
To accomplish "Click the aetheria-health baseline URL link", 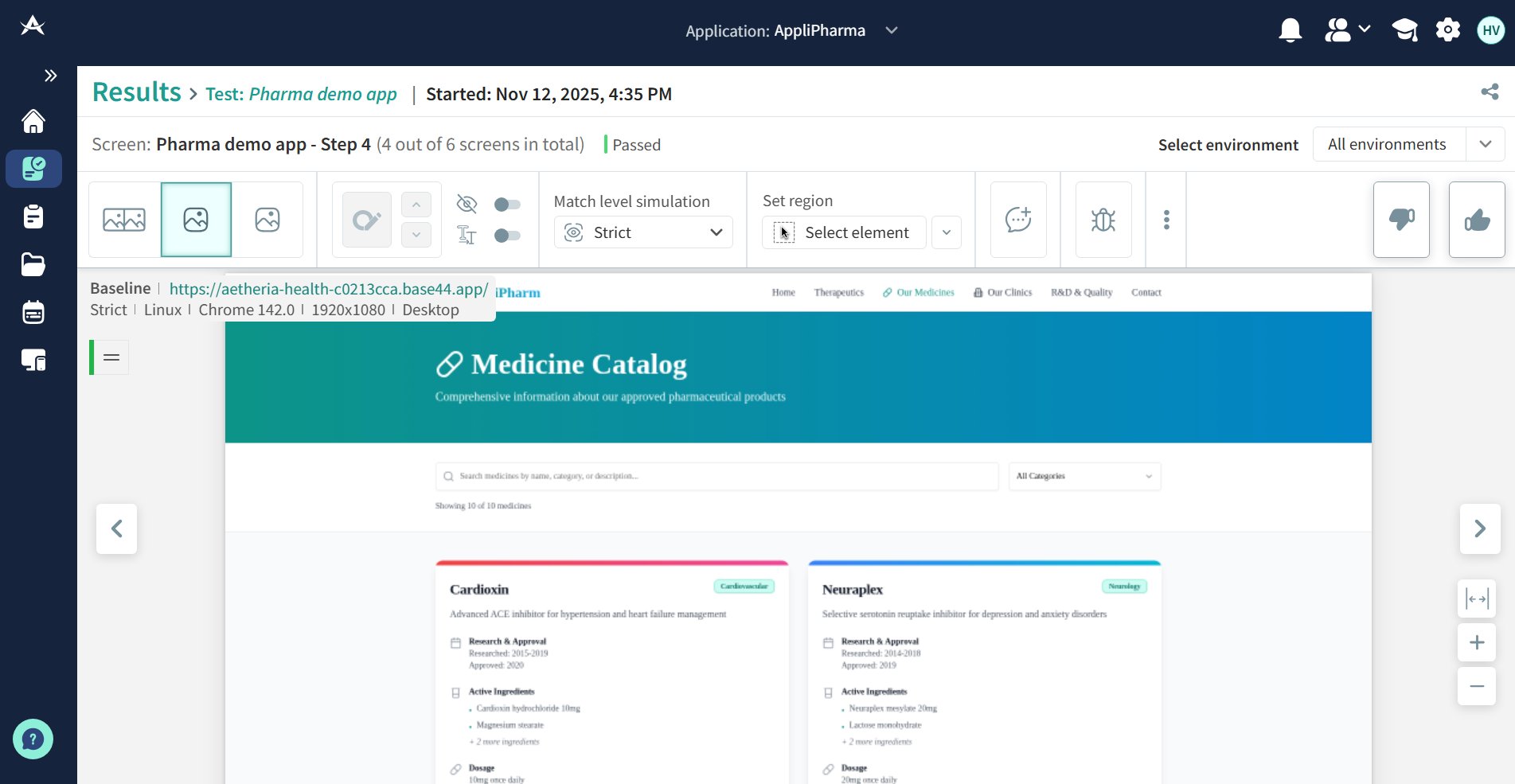I will click(329, 288).
